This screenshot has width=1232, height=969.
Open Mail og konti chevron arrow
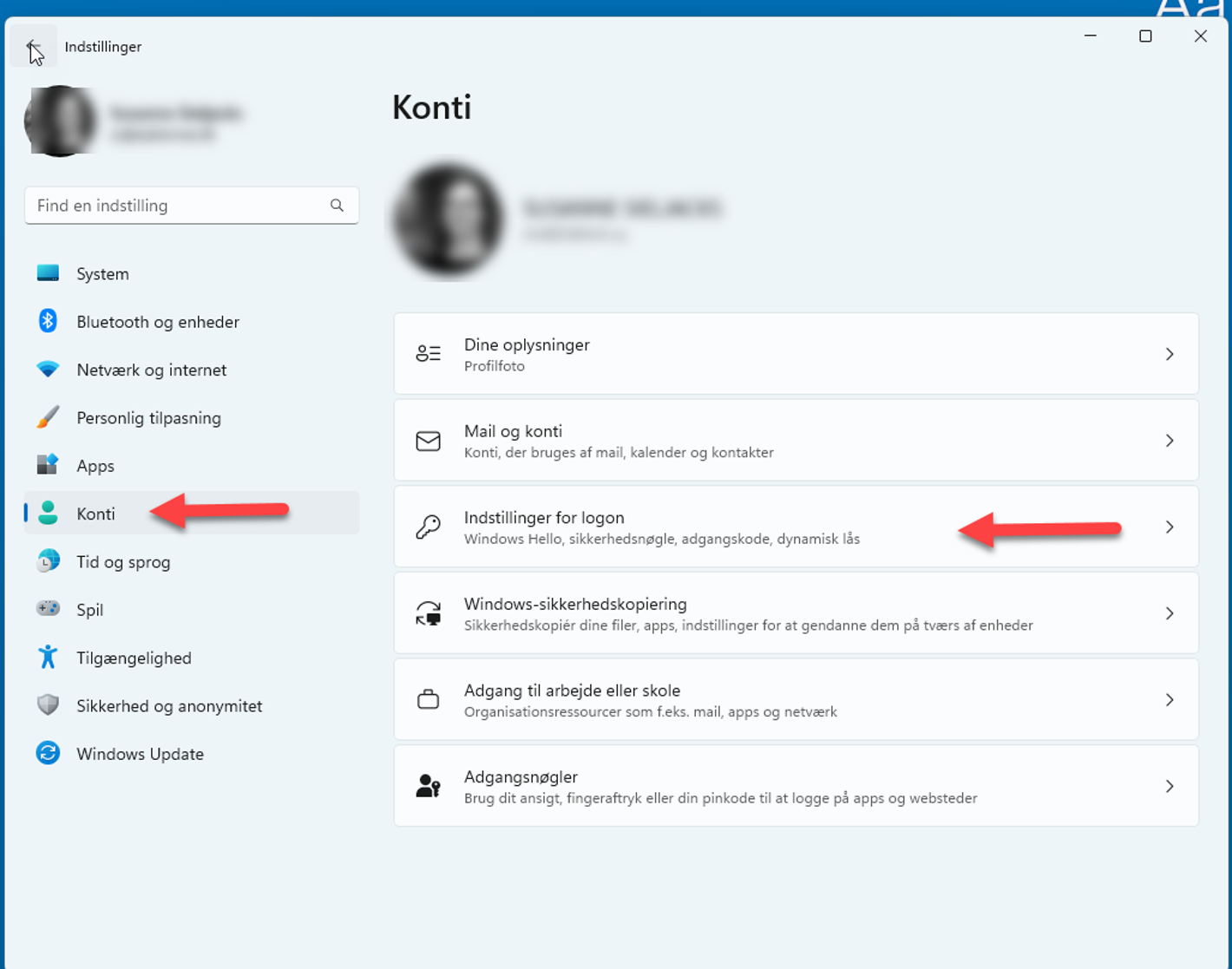pyautogui.click(x=1170, y=441)
